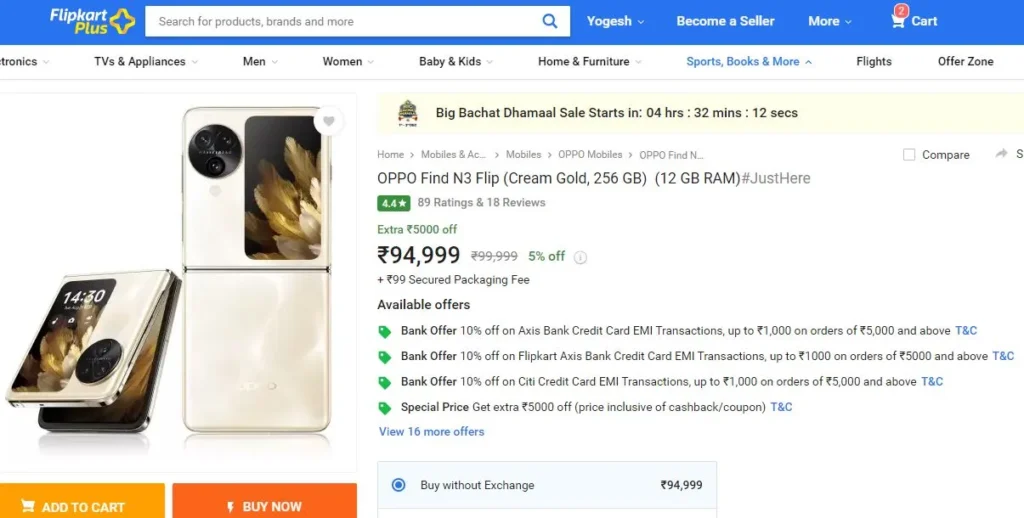
Task: Click the share arrow icon
Action: tap(1001, 154)
